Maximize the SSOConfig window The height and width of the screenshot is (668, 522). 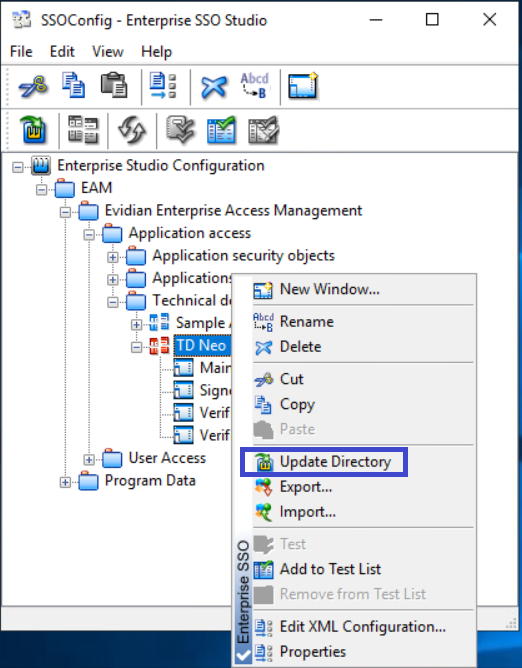pos(432,20)
